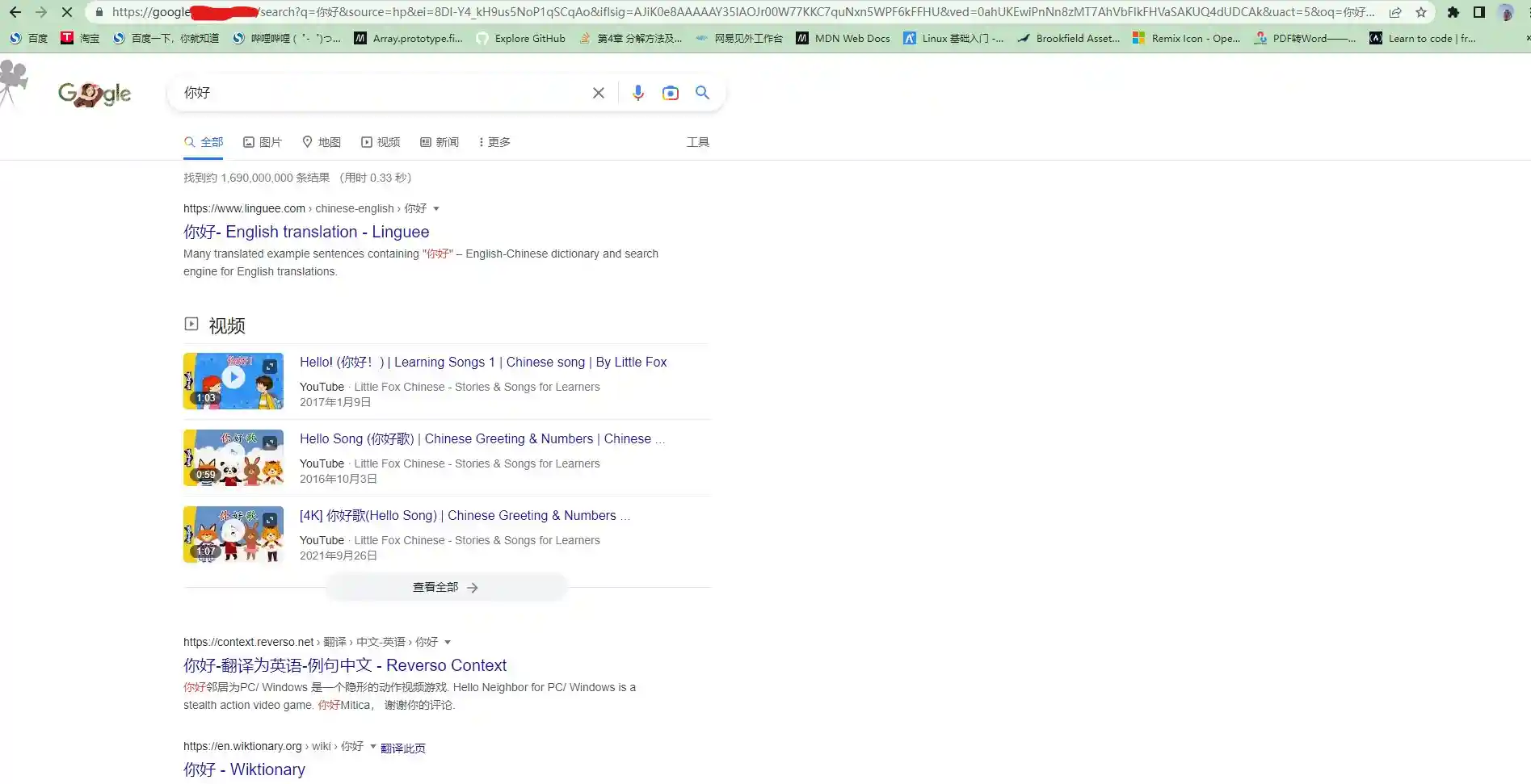Open the Hello Song Chinese Greeting video link

point(482,439)
